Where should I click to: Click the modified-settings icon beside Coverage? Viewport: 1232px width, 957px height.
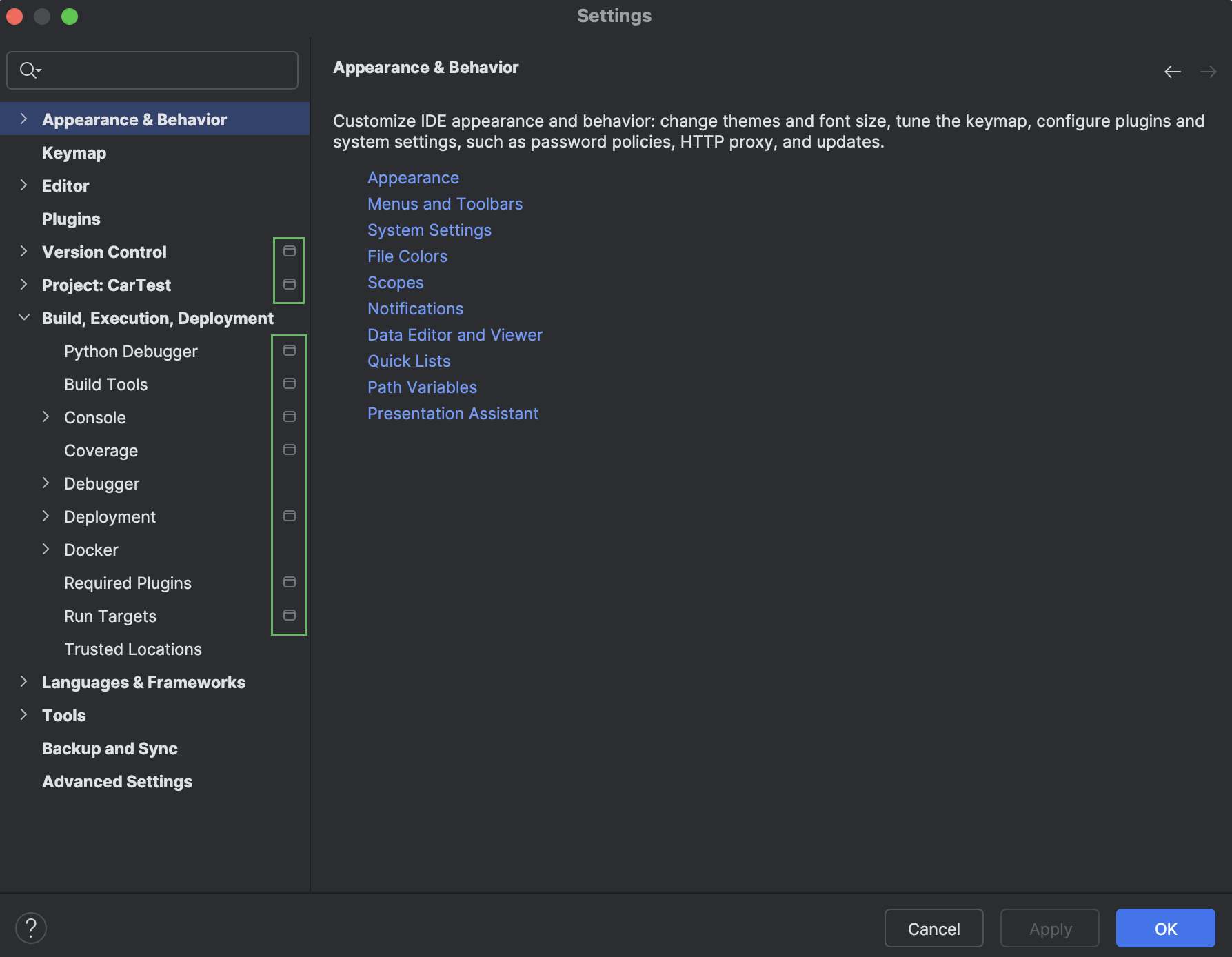tap(289, 450)
